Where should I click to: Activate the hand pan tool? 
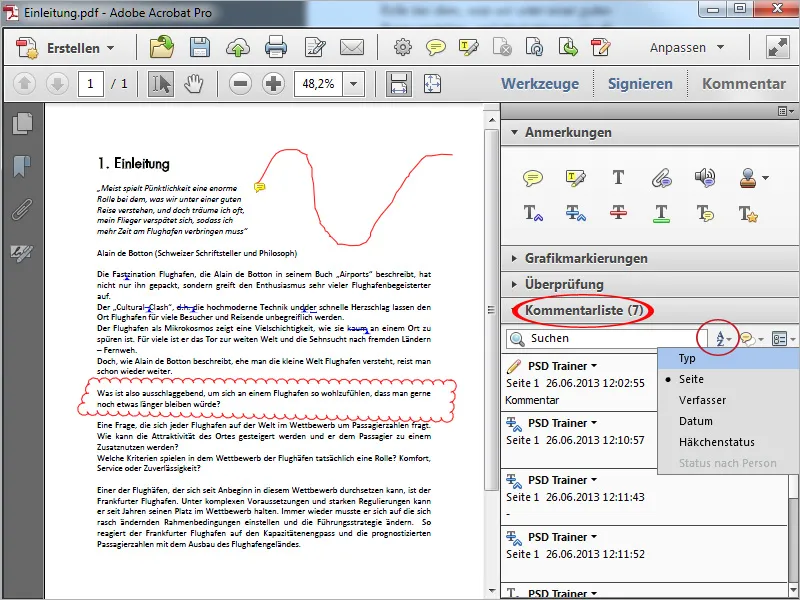194,84
